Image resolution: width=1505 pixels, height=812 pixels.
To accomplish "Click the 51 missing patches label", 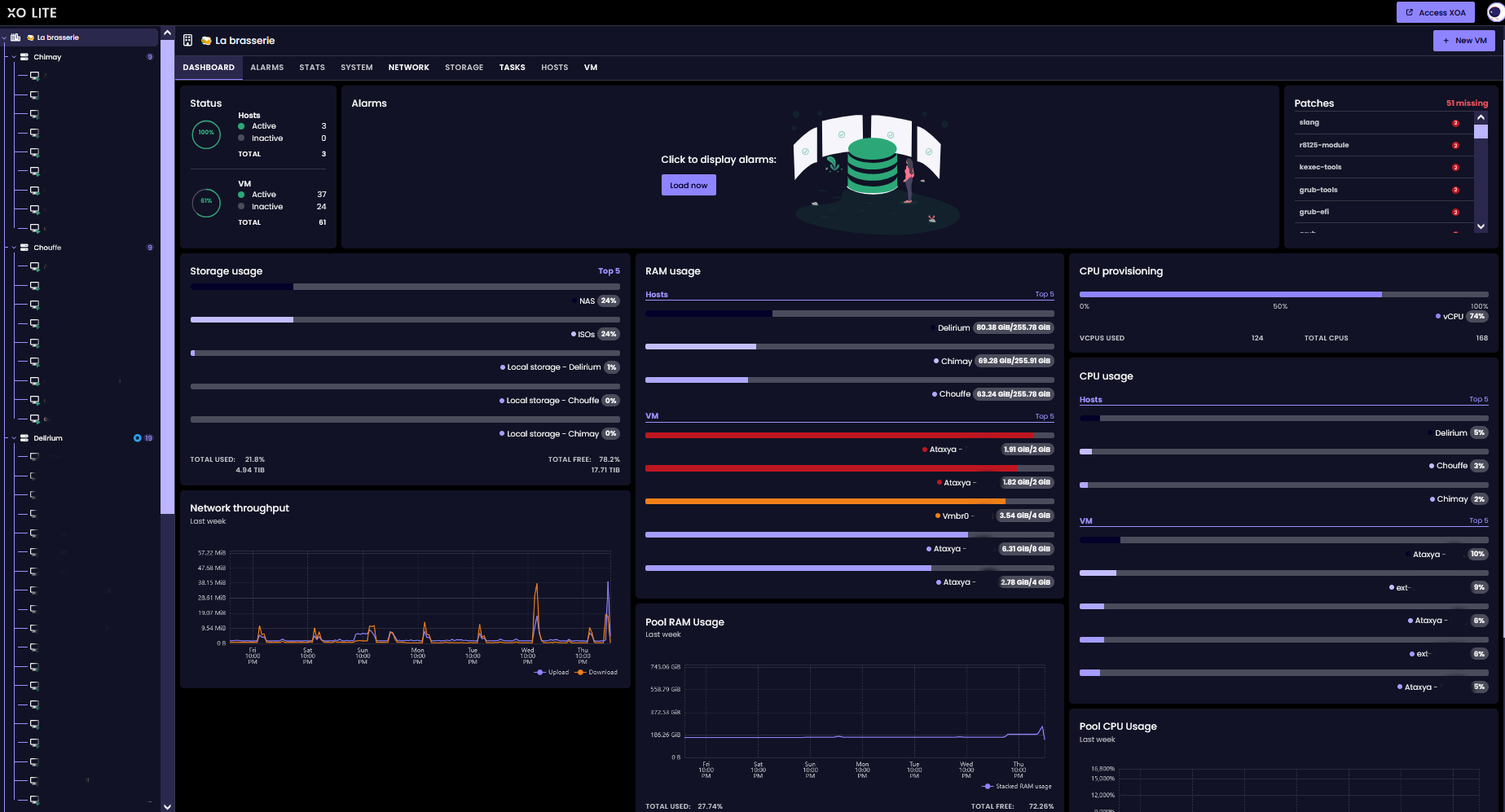I will click(x=1467, y=103).
